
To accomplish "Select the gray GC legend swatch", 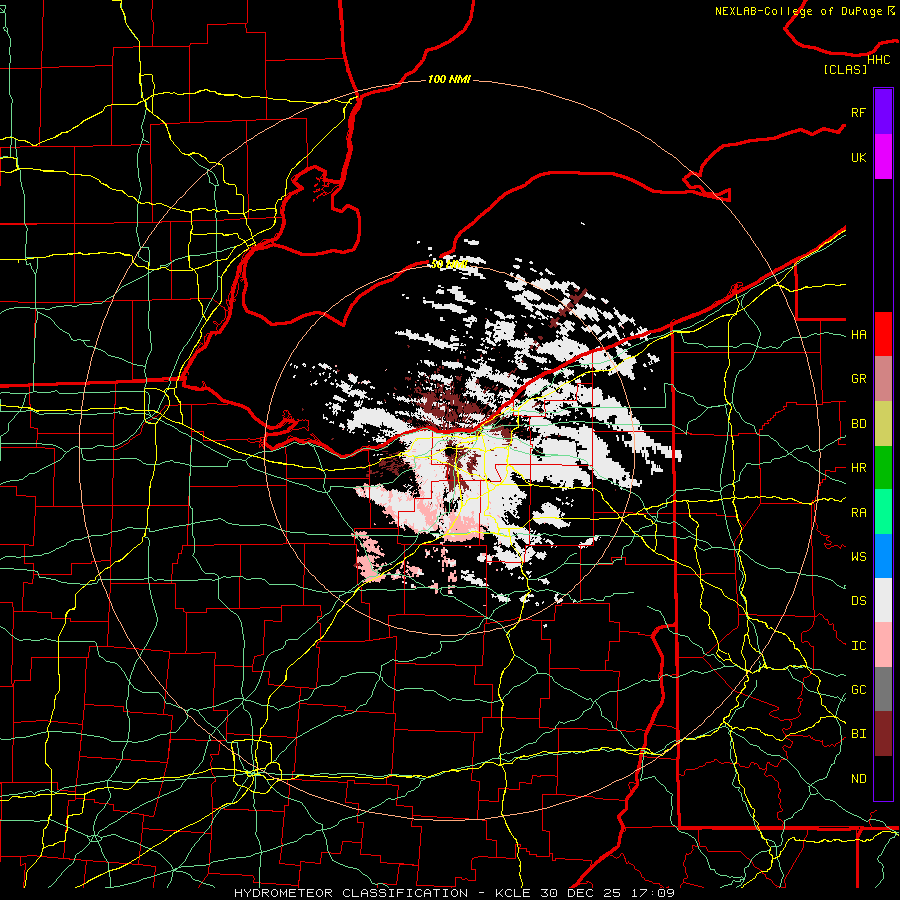I will pos(883,689).
